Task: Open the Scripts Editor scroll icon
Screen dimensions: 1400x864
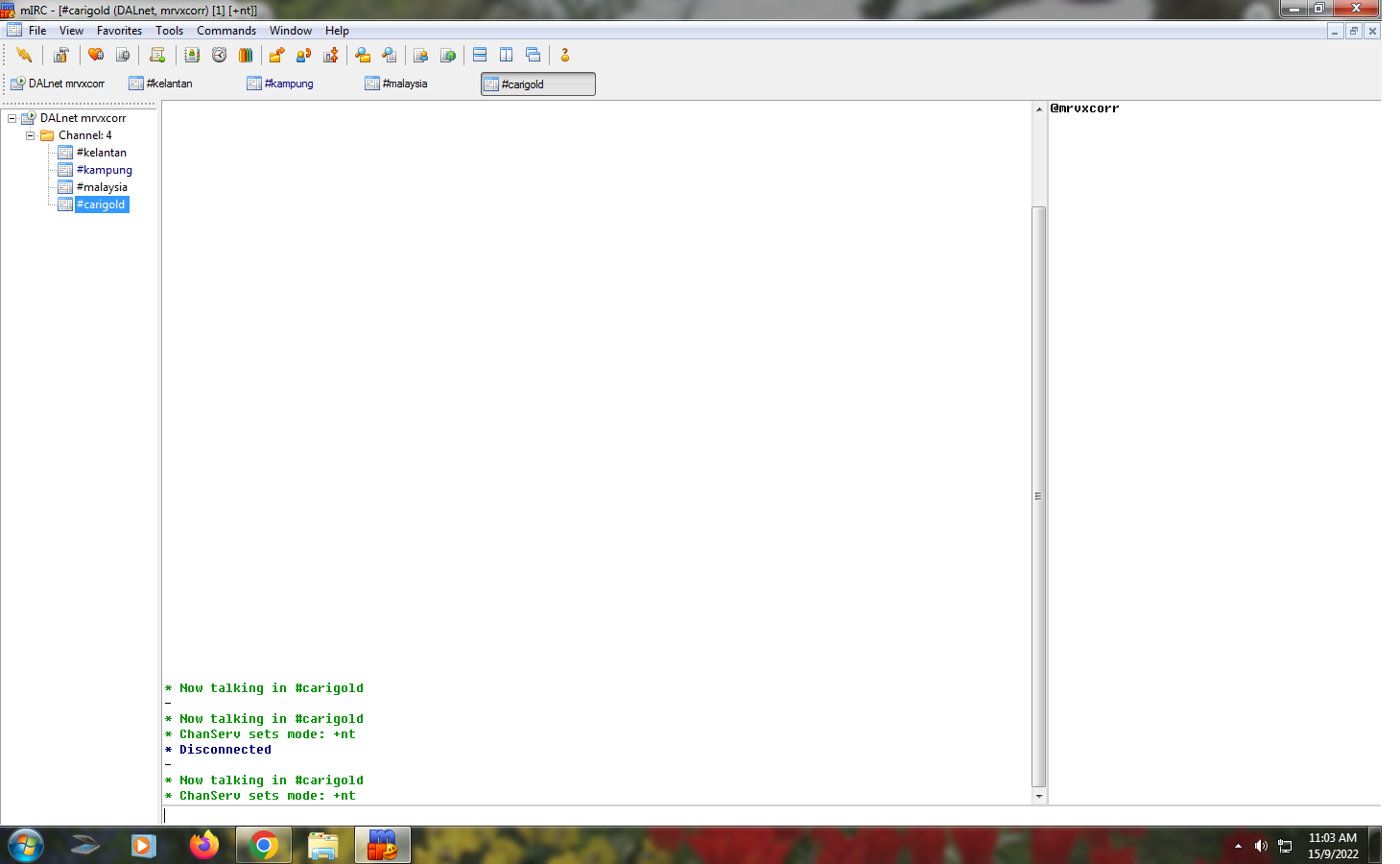Action: (x=157, y=55)
